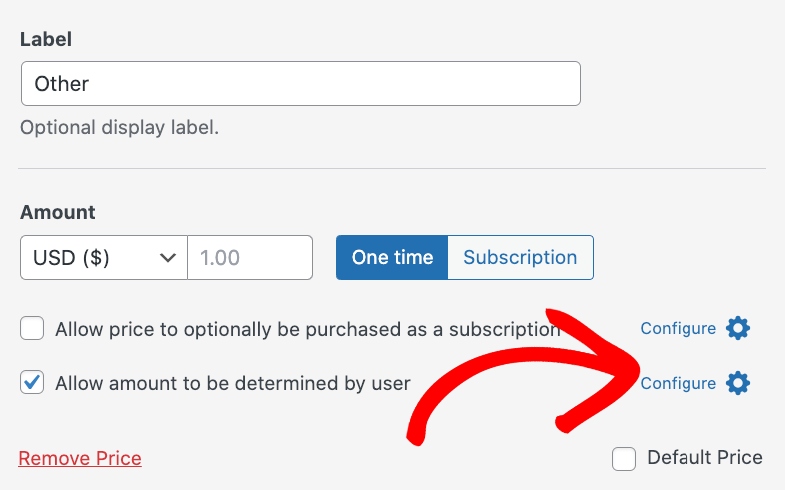
Task: Tick the Default Price checkbox
Action: point(625,458)
